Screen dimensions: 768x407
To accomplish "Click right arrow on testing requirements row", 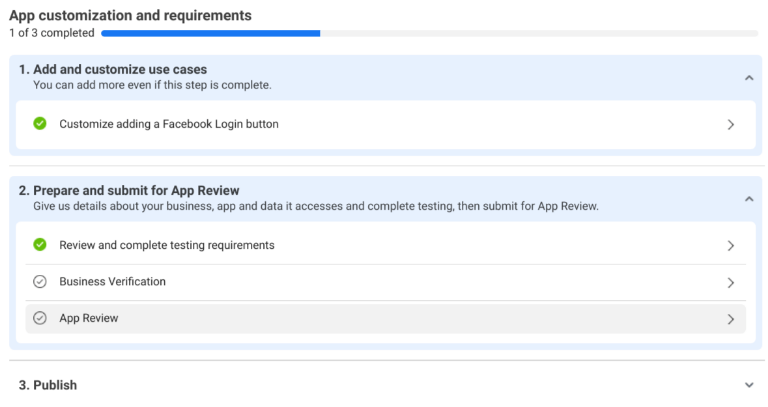I will click(x=731, y=246).
